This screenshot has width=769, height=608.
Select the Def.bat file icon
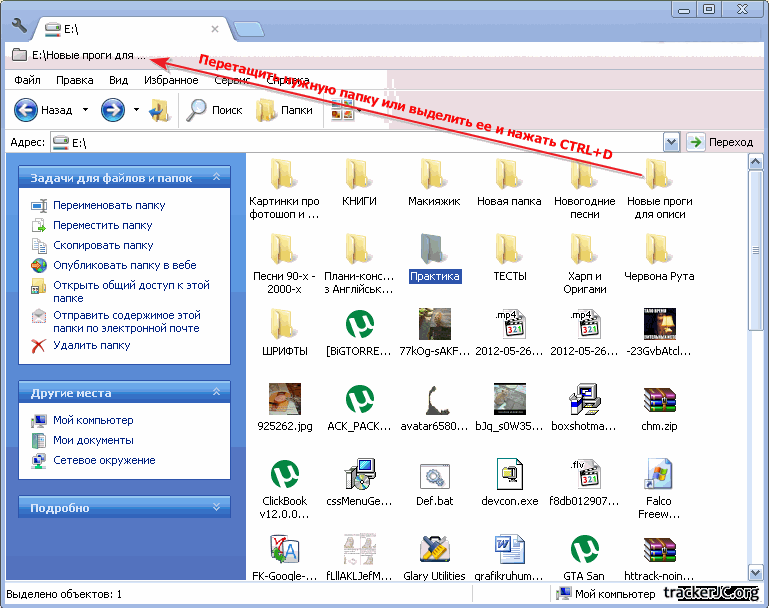pyautogui.click(x=434, y=477)
